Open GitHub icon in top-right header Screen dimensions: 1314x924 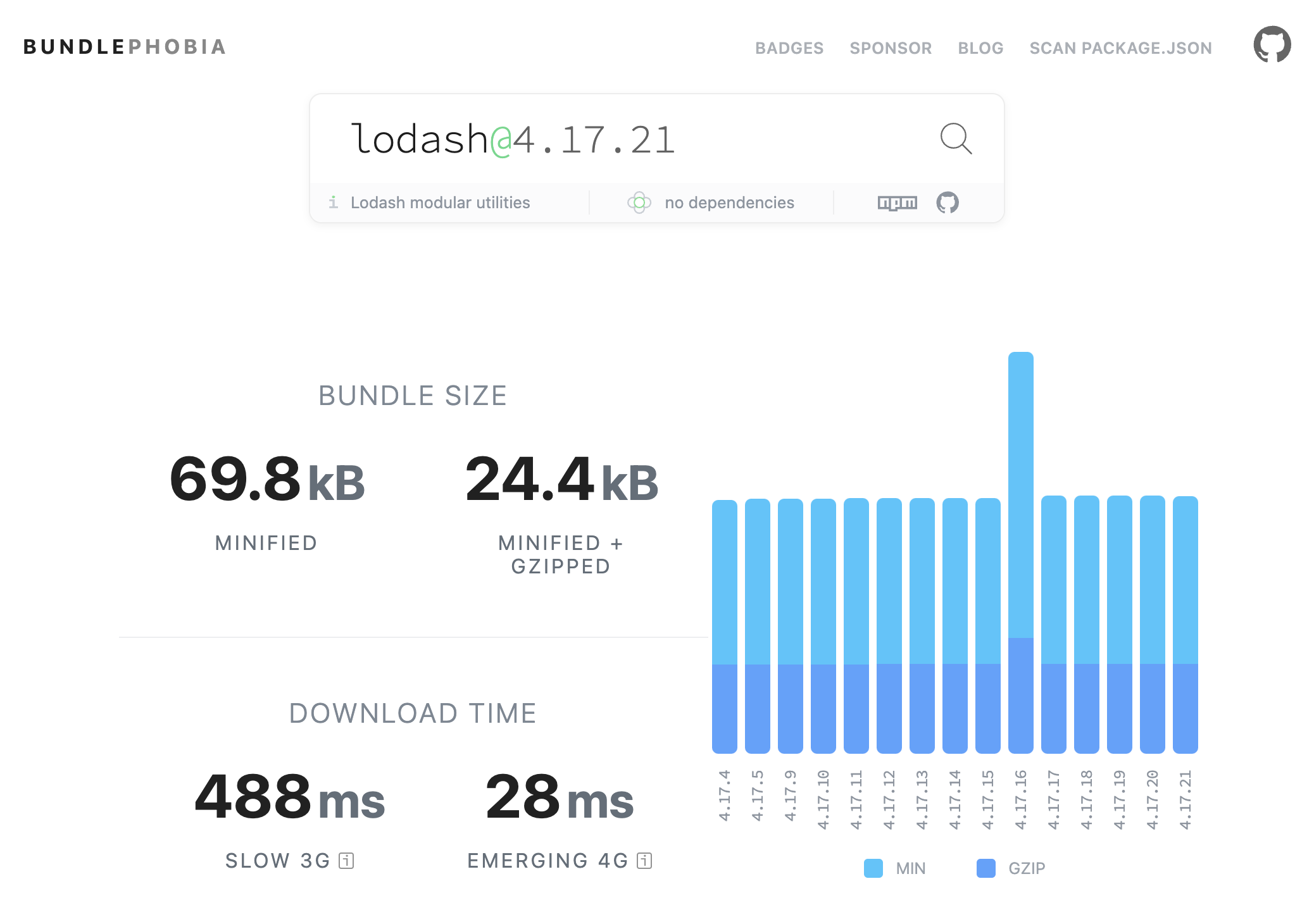coord(1272,45)
